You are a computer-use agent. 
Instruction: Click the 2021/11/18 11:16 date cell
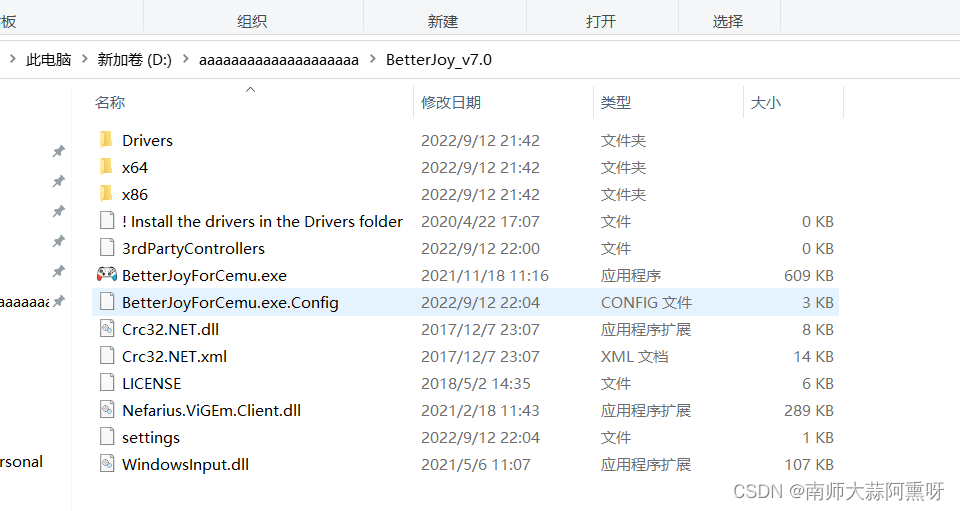click(x=485, y=275)
